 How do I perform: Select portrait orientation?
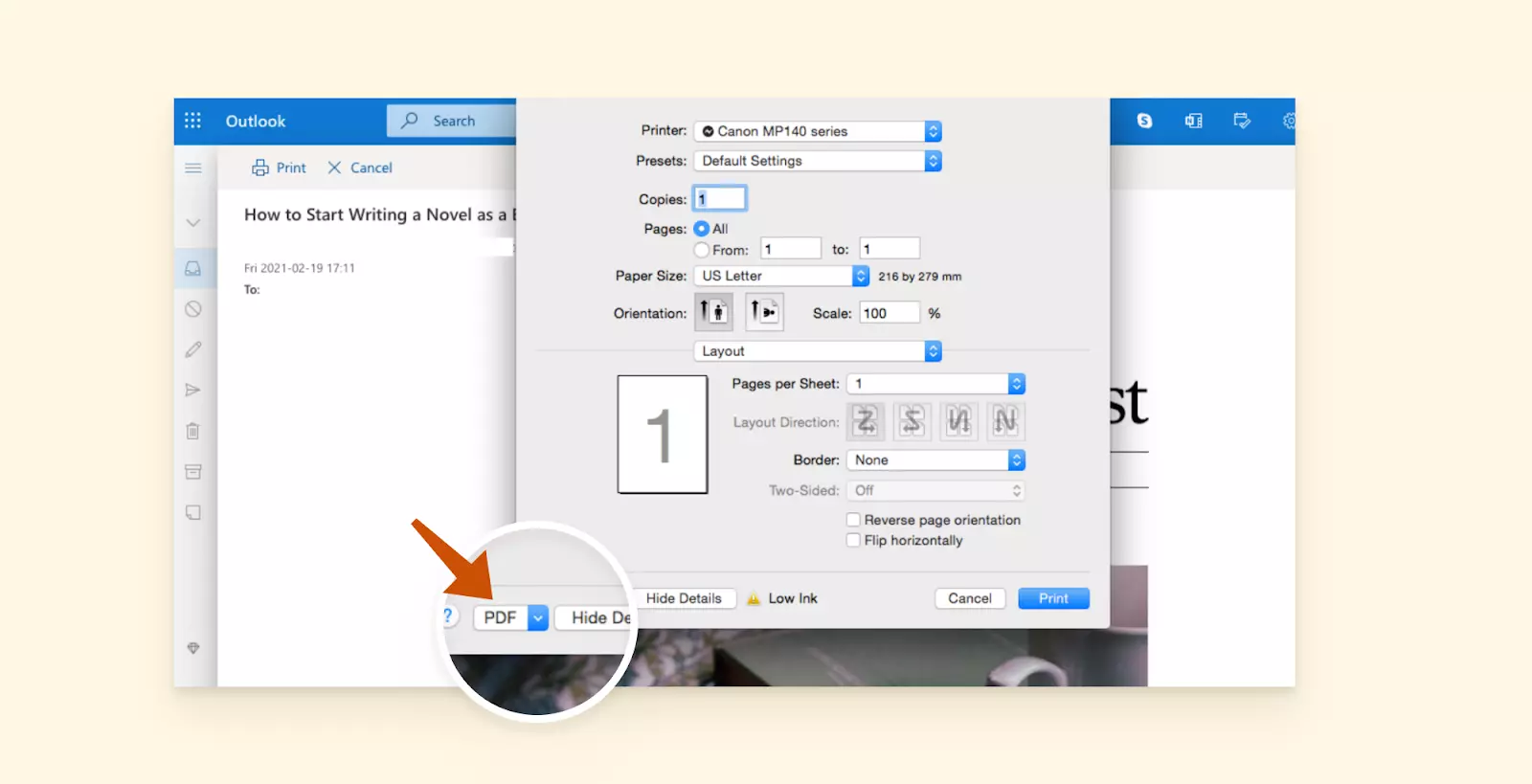coord(713,312)
